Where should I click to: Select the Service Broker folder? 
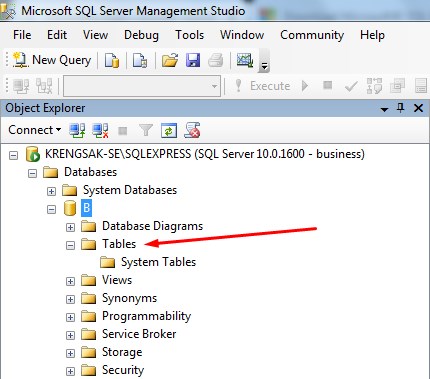tap(139, 334)
